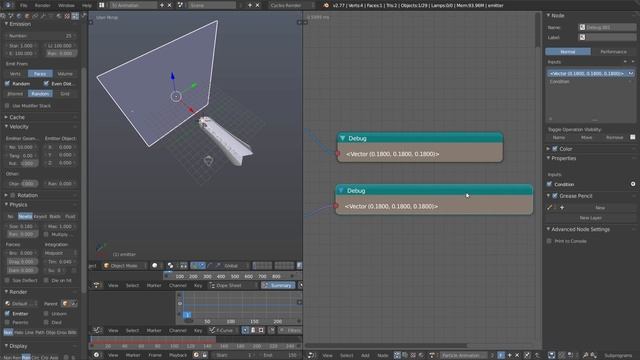Screen dimensions: 640x360
Task: Collapse the upper Debug node triangle
Action: (x=342, y=138)
